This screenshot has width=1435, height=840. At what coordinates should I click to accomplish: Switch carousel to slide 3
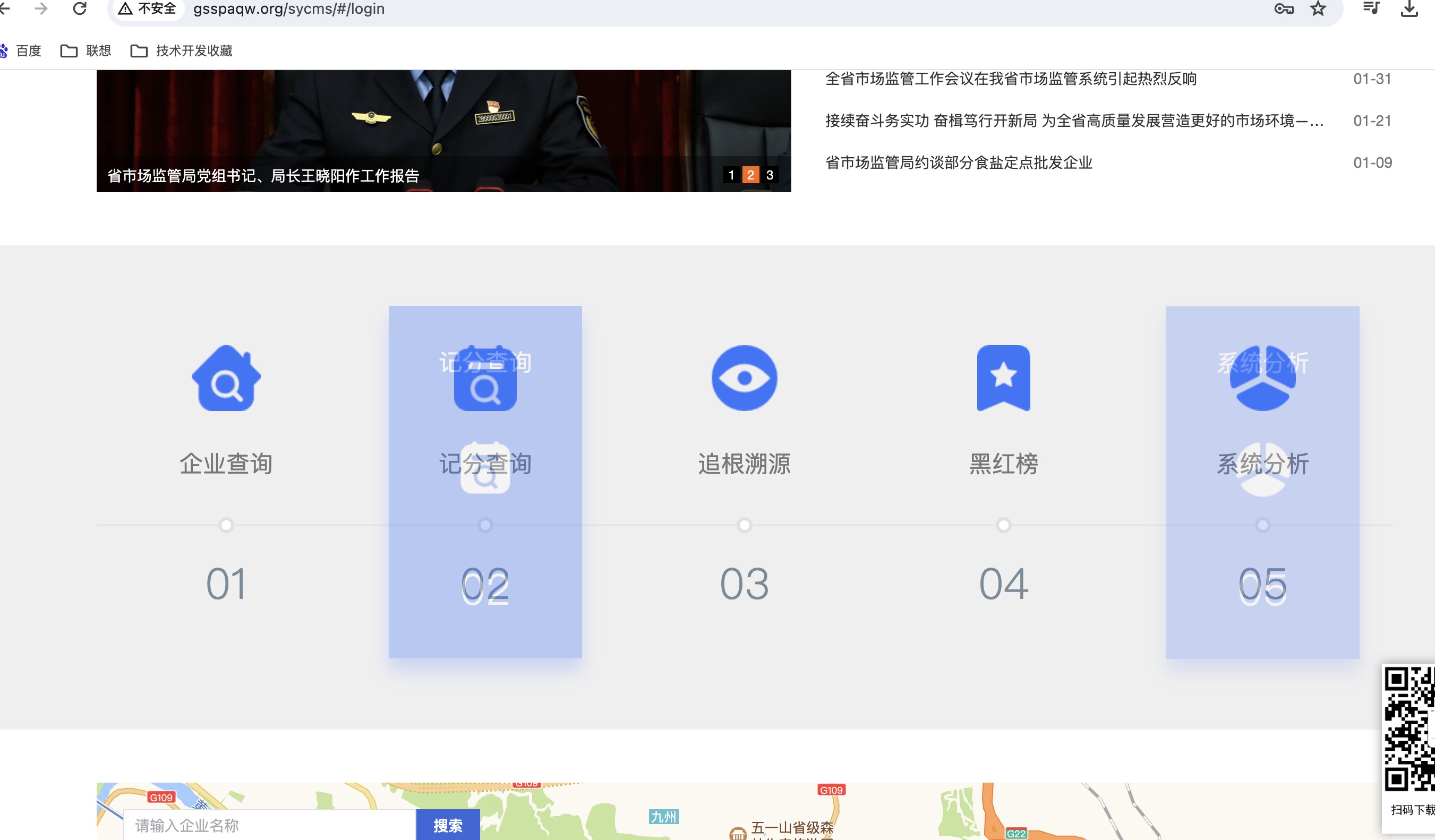pos(770,175)
